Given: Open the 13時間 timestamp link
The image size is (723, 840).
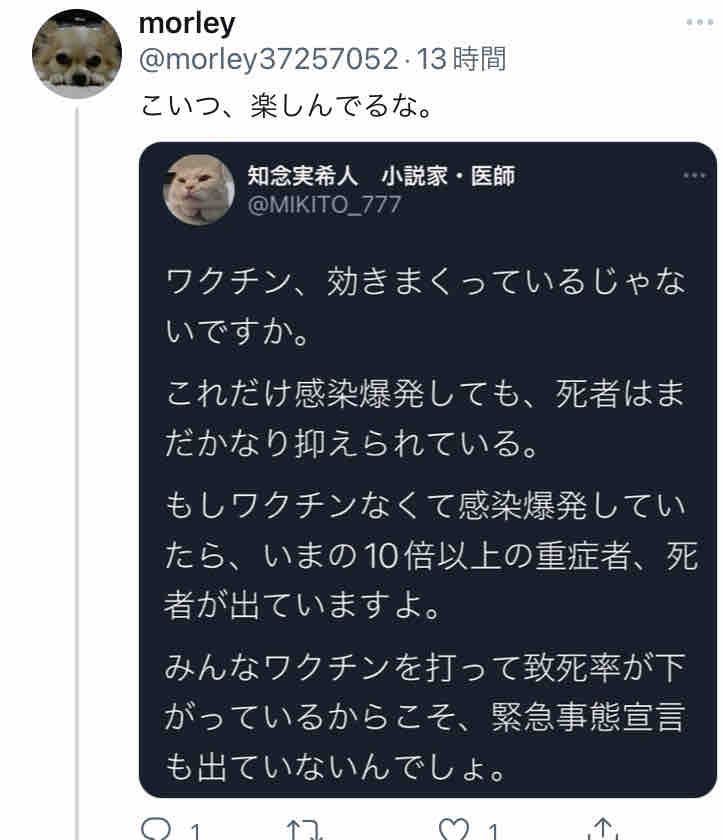Looking at the screenshot, I should 461,59.
